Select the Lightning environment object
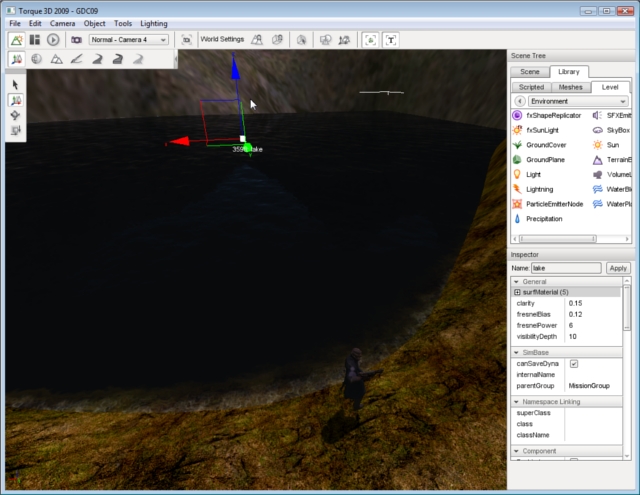 pos(539,189)
